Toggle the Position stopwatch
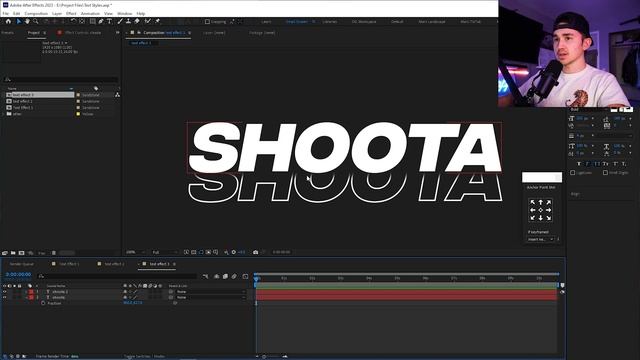This screenshot has height=360, width=640. [x=43, y=303]
